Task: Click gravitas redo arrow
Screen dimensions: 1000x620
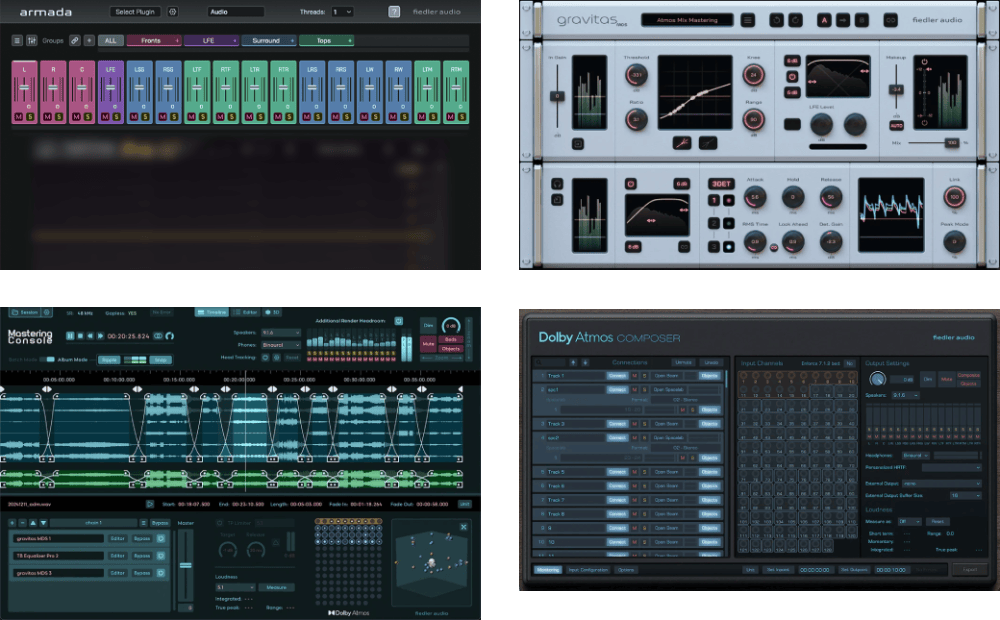Action: pyautogui.click(x=795, y=20)
